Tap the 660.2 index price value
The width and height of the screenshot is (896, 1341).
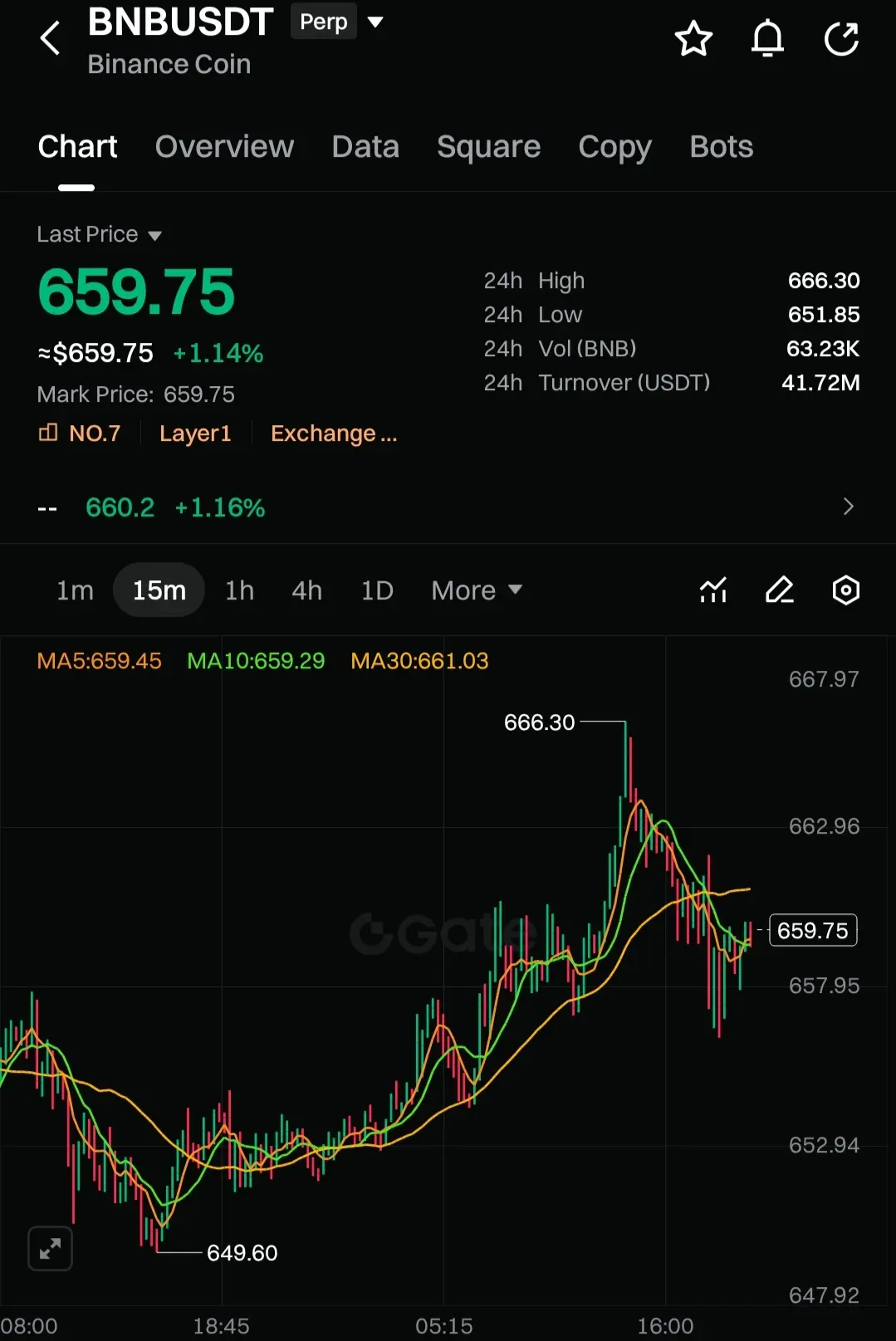pos(120,507)
